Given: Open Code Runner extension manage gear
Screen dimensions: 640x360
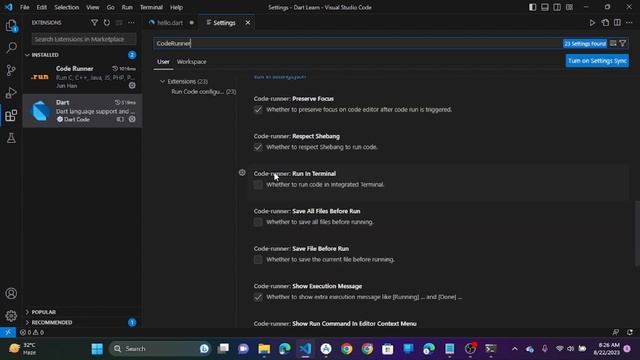Looking at the screenshot, I should (x=132, y=85).
